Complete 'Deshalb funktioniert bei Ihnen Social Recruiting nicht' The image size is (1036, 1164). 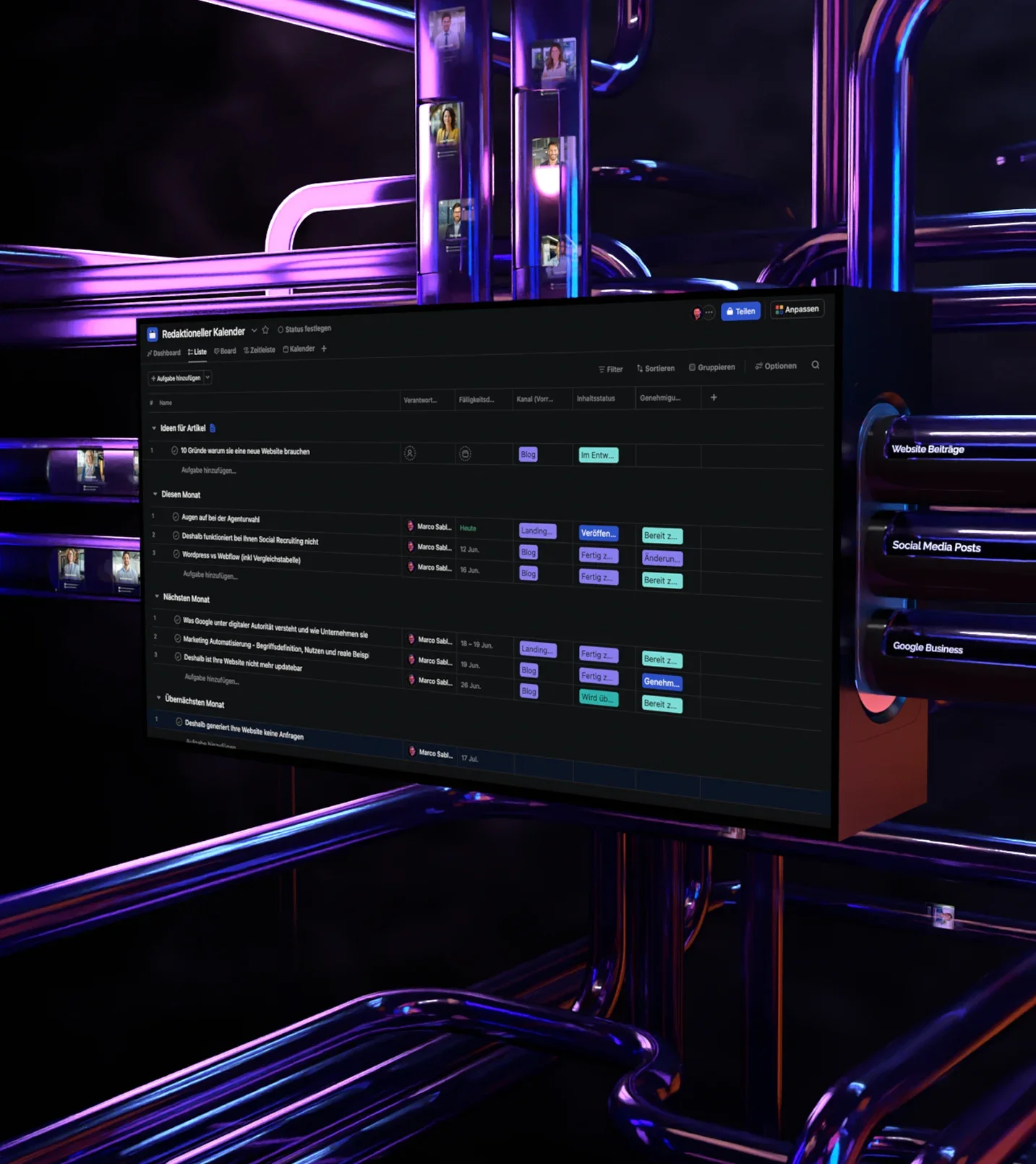[x=176, y=536]
